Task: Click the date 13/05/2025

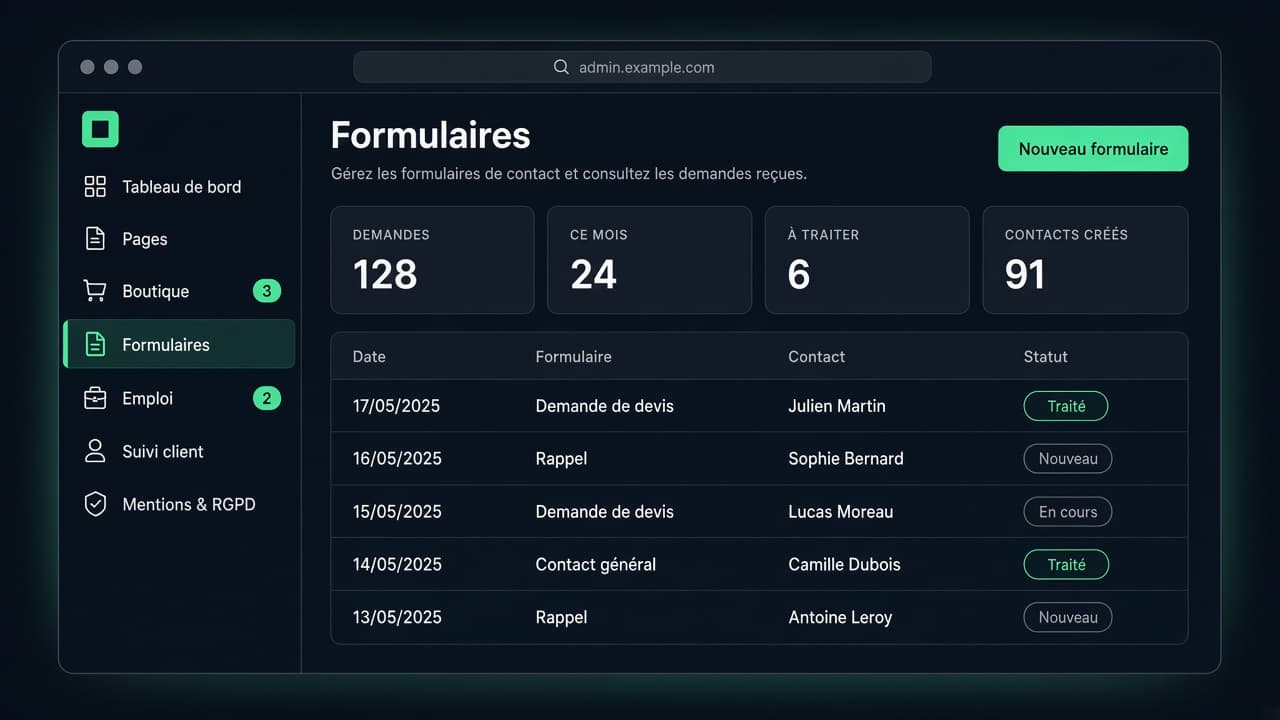Action: (396, 618)
